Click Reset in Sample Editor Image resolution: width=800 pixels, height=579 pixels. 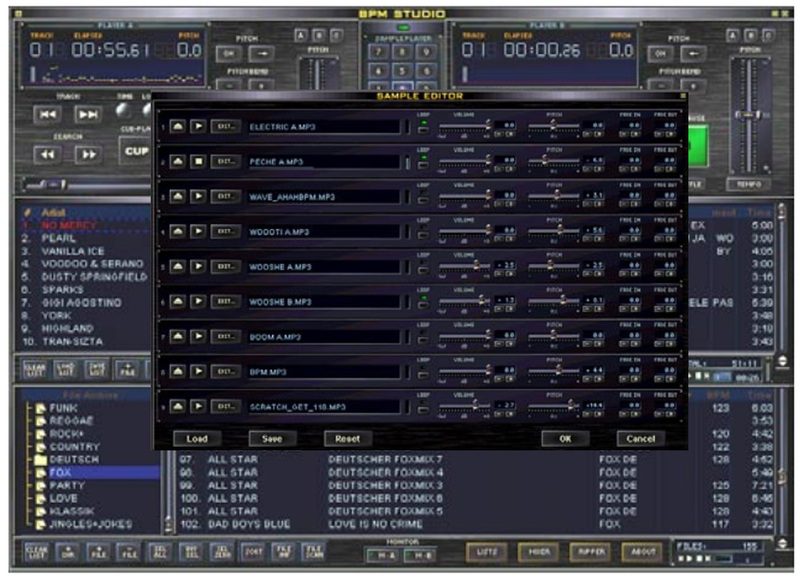point(347,439)
